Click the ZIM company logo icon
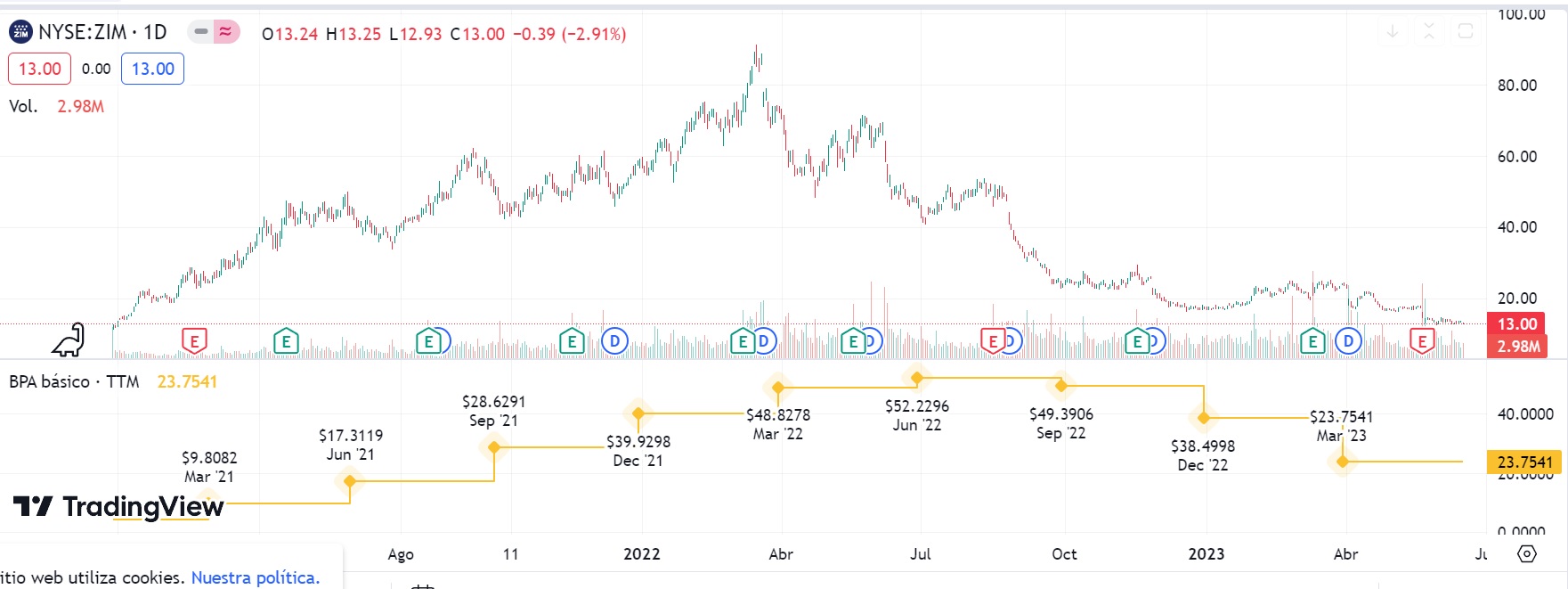 click(x=20, y=33)
